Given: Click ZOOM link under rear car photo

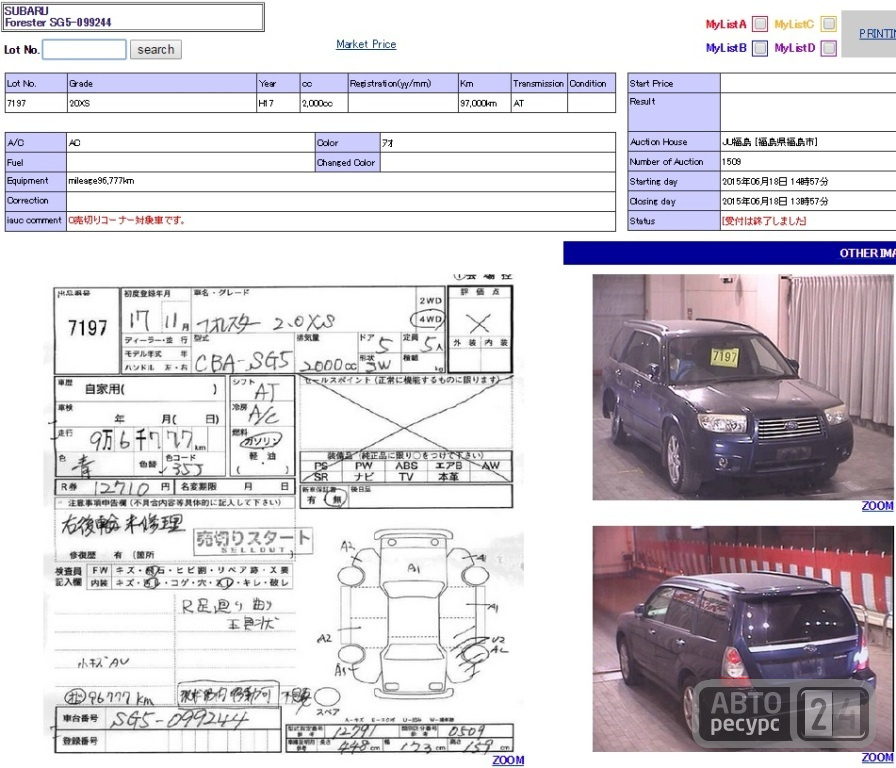Looking at the screenshot, I should coord(877,758).
